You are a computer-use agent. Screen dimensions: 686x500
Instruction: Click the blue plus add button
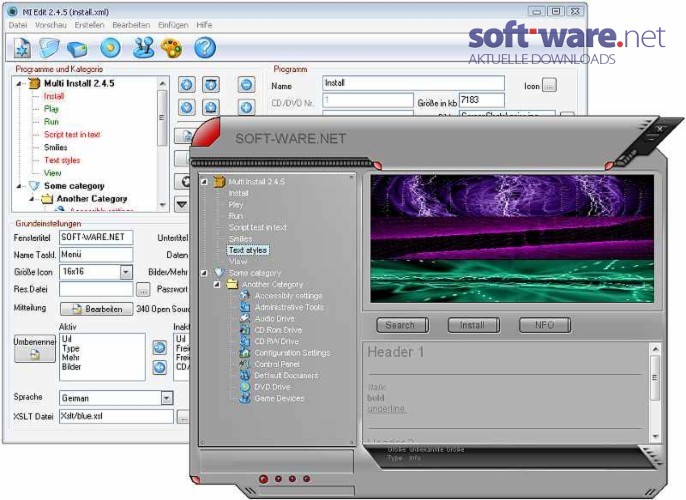[x=246, y=107]
